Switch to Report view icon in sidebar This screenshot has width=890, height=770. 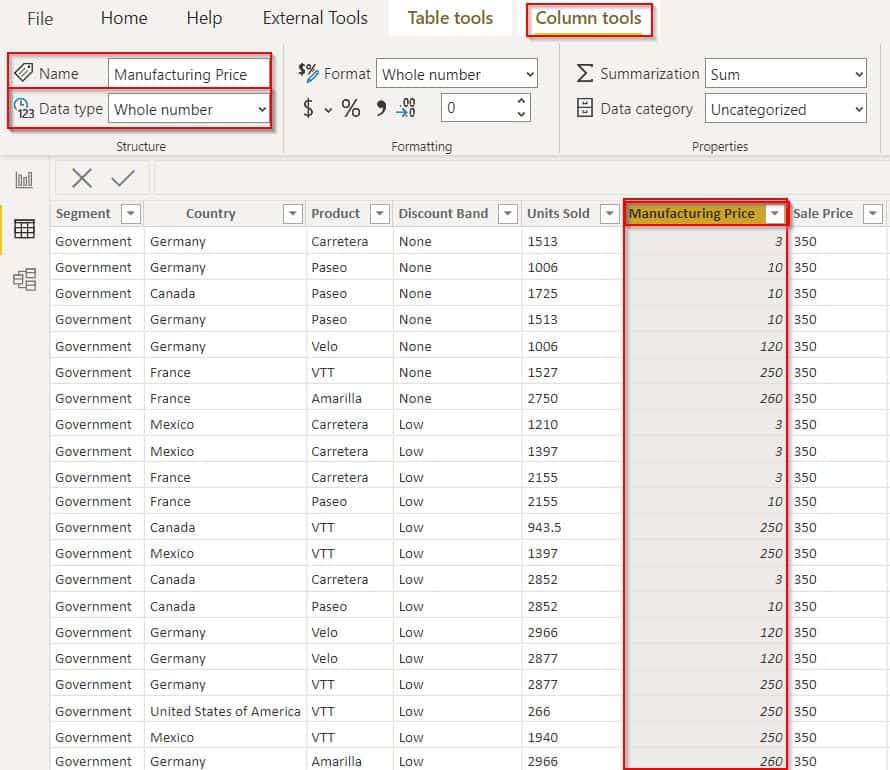pyautogui.click(x=24, y=180)
